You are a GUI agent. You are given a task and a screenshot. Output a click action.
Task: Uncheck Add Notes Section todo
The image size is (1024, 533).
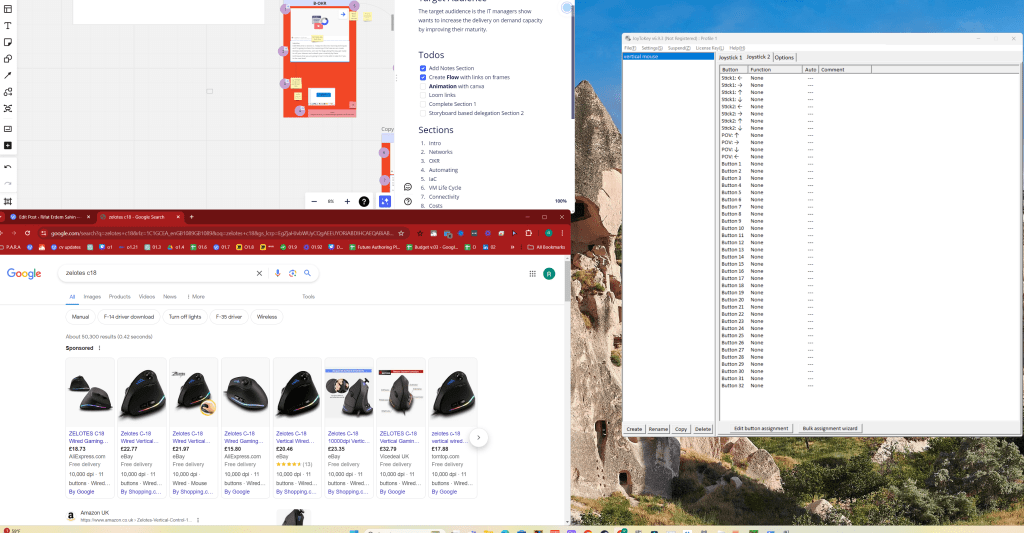point(423,68)
